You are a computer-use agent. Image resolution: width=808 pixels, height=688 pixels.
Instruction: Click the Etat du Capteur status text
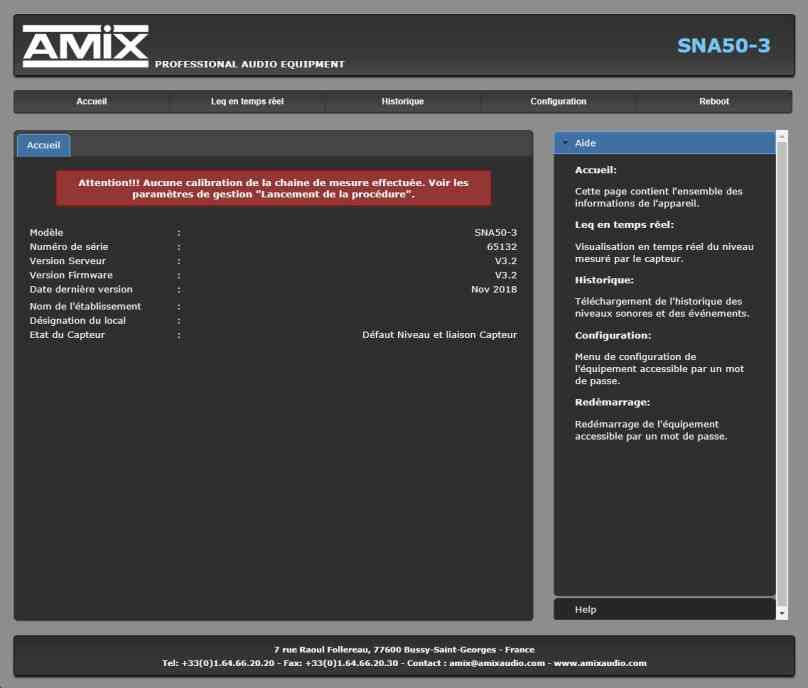pos(439,335)
